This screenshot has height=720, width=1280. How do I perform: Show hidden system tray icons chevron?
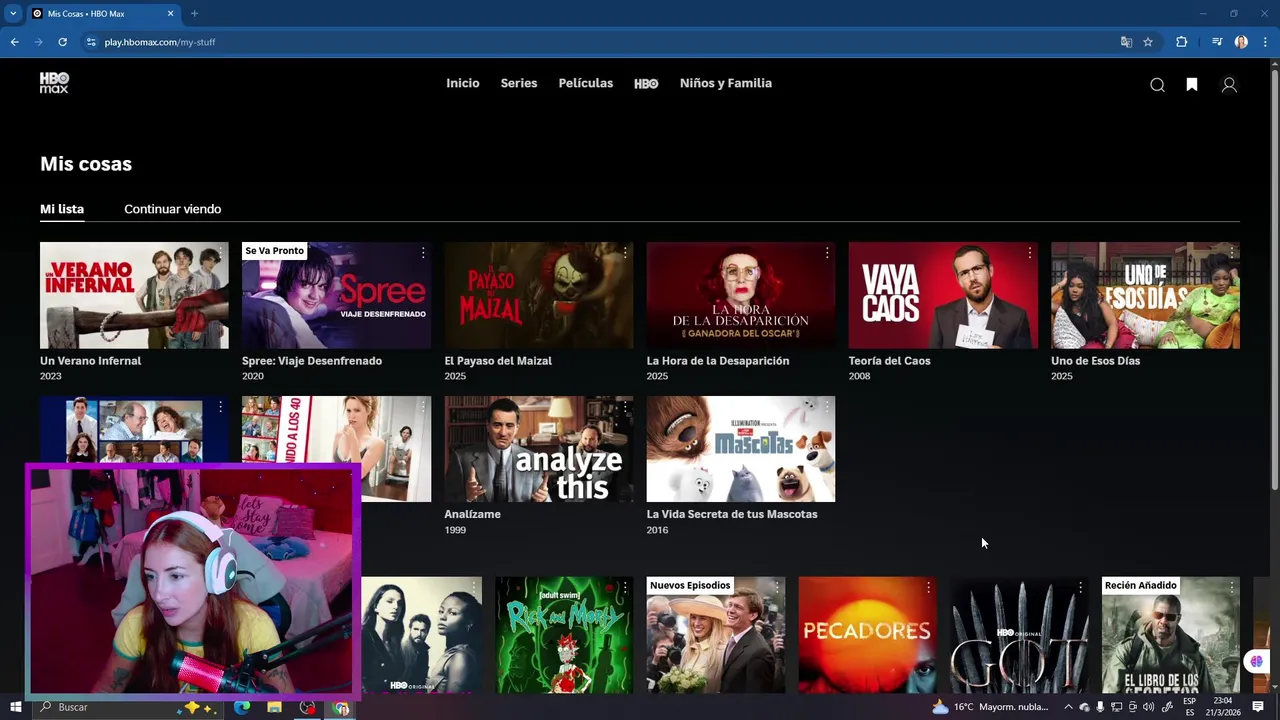(x=1068, y=707)
